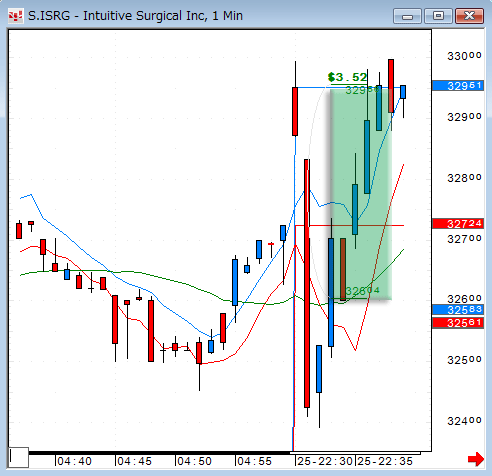Viewport: 492px width, 476px height.
Task: Click the 324.00 price axis label
Action: pyautogui.click(x=464, y=421)
